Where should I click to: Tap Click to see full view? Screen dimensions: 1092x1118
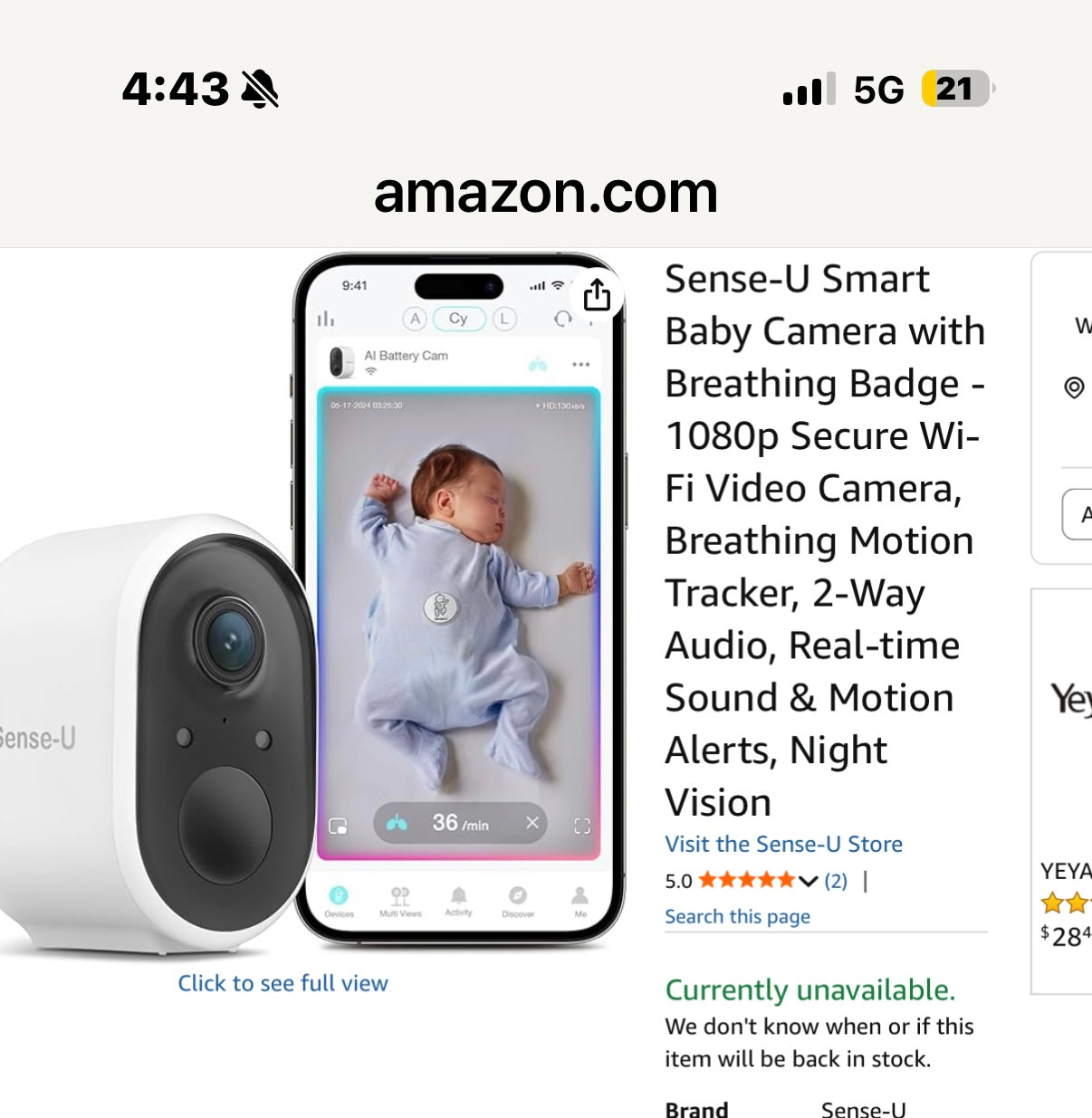pyautogui.click(x=283, y=983)
